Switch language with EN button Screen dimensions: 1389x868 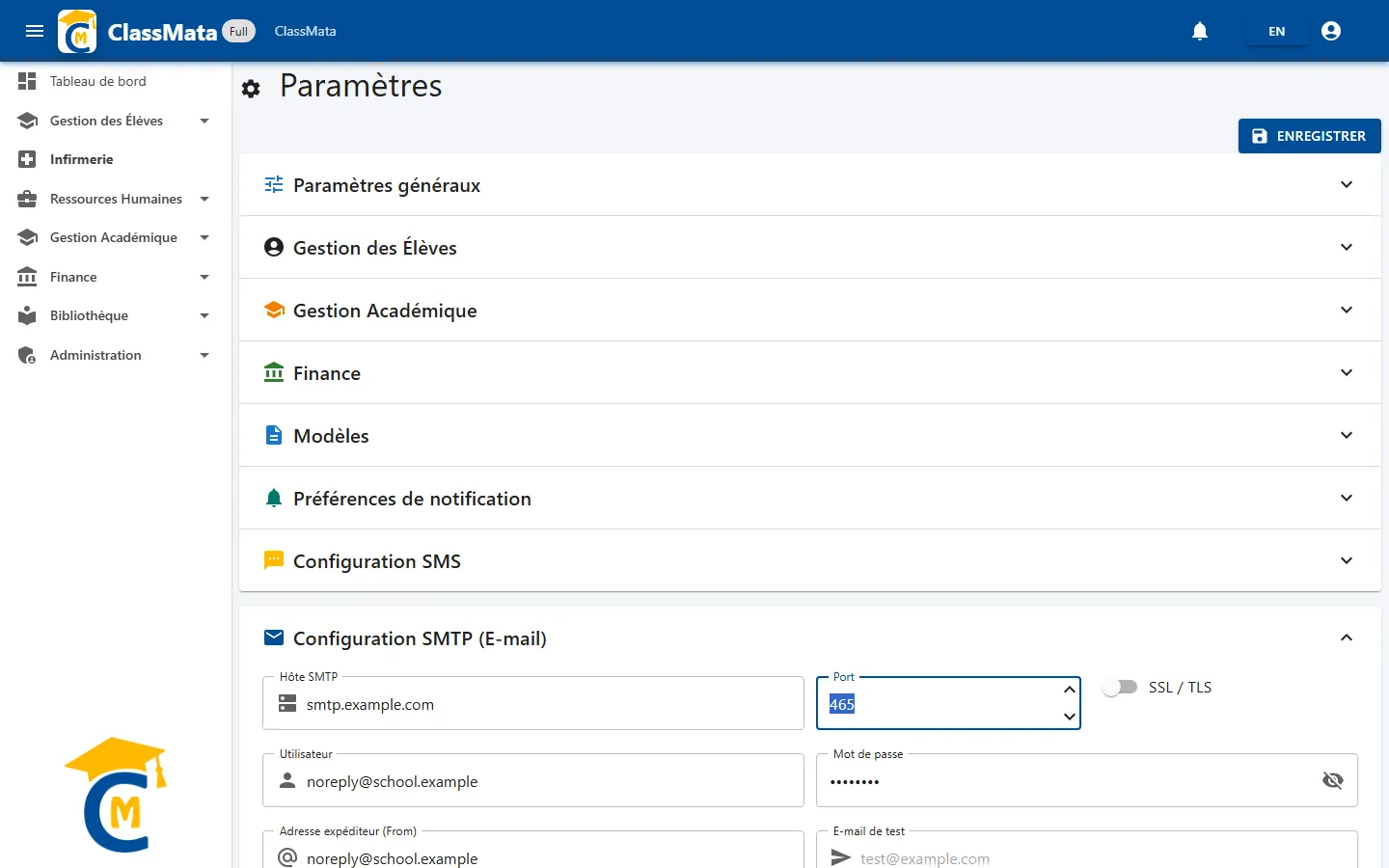pyautogui.click(x=1276, y=31)
